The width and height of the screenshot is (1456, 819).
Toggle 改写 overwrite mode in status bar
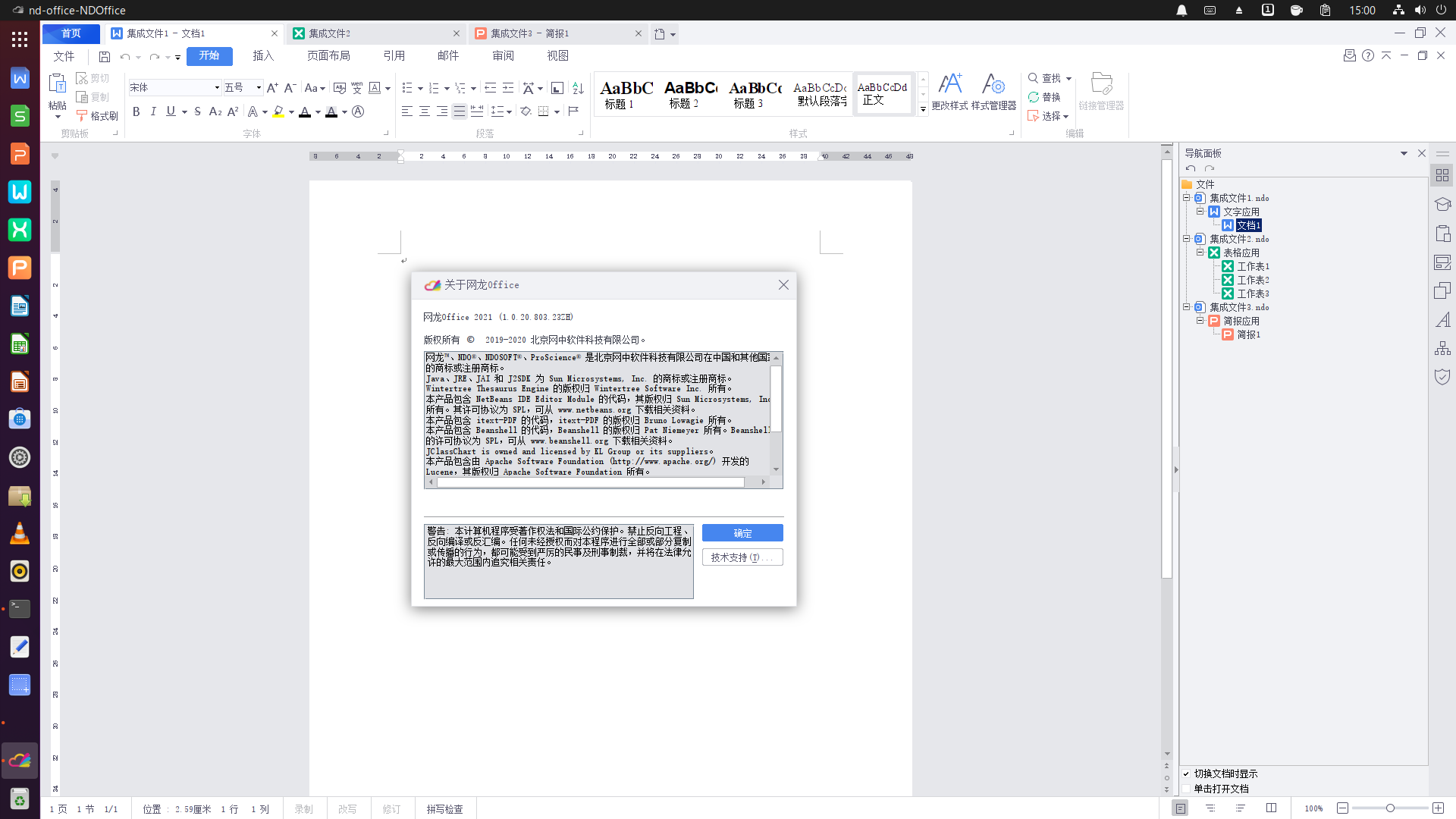point(347,809)
